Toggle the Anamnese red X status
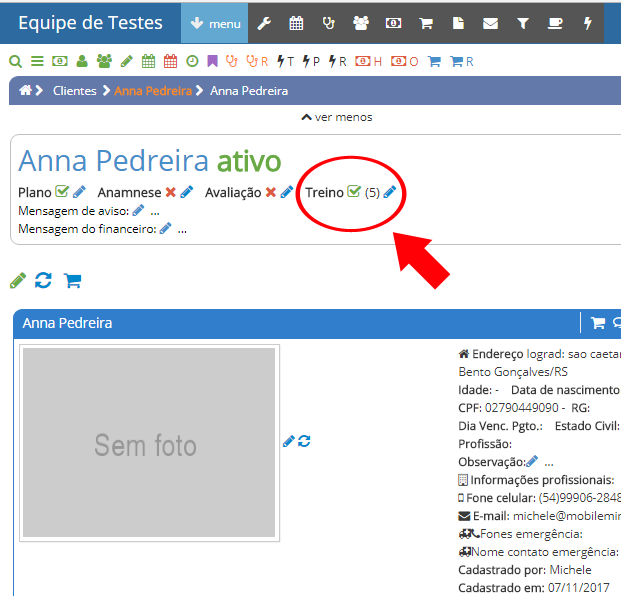Image resolution: width=621 pixels, height=596 pixels. coord(170,192)
